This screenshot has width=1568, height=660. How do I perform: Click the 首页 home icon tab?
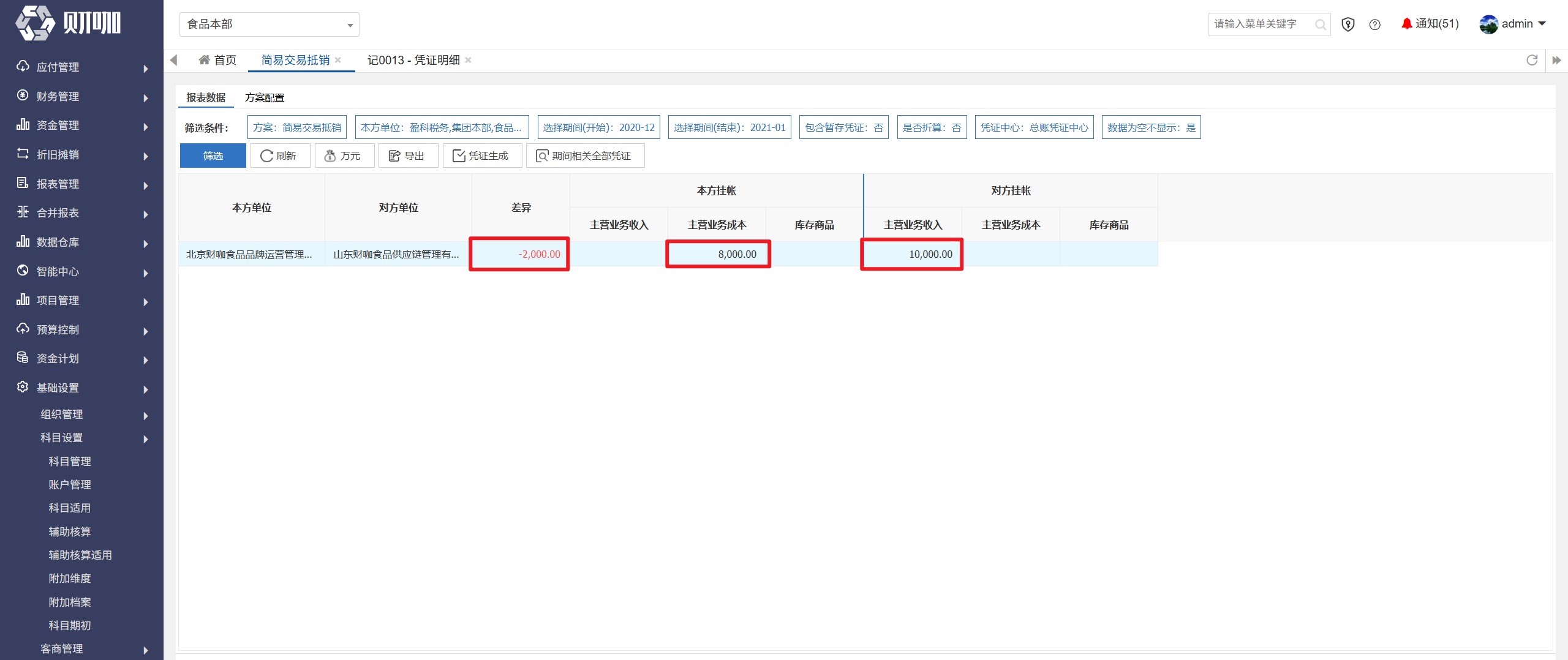[x=217, y=60]
